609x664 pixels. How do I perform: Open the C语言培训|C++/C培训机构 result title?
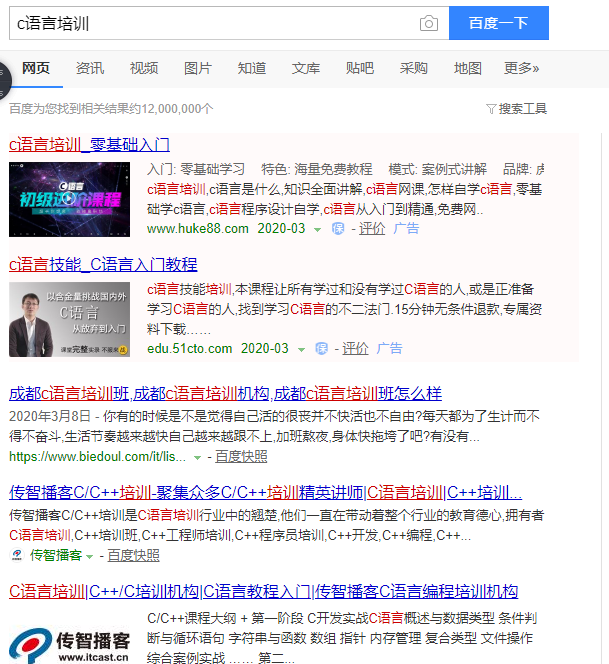(263, 592)
